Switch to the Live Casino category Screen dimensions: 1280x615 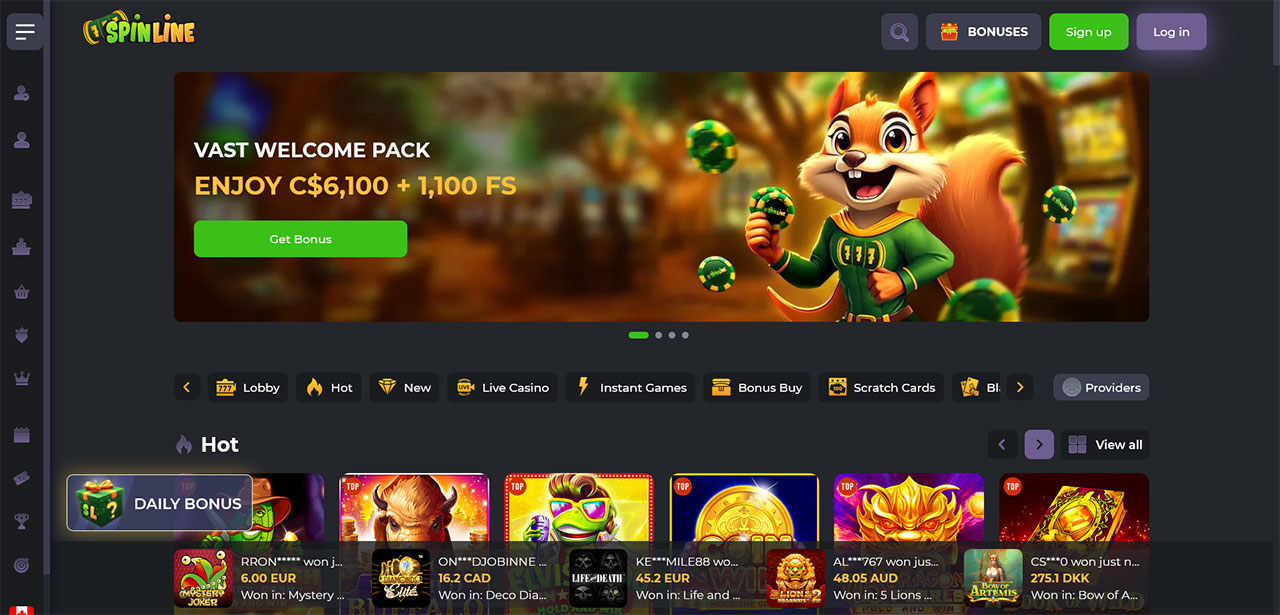(x=503, y=387)
